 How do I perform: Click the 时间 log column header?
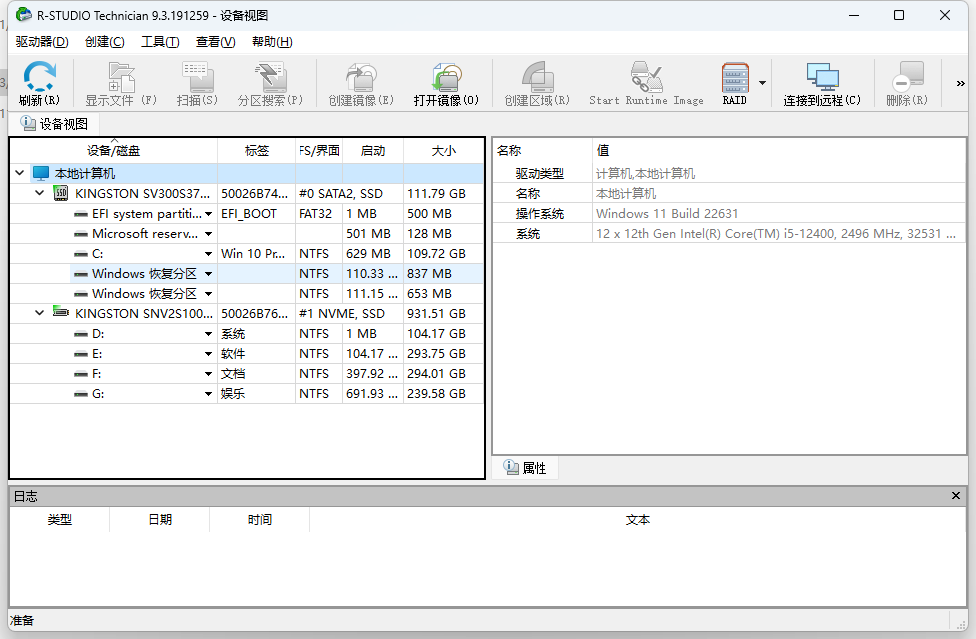[x=260, y=520]
